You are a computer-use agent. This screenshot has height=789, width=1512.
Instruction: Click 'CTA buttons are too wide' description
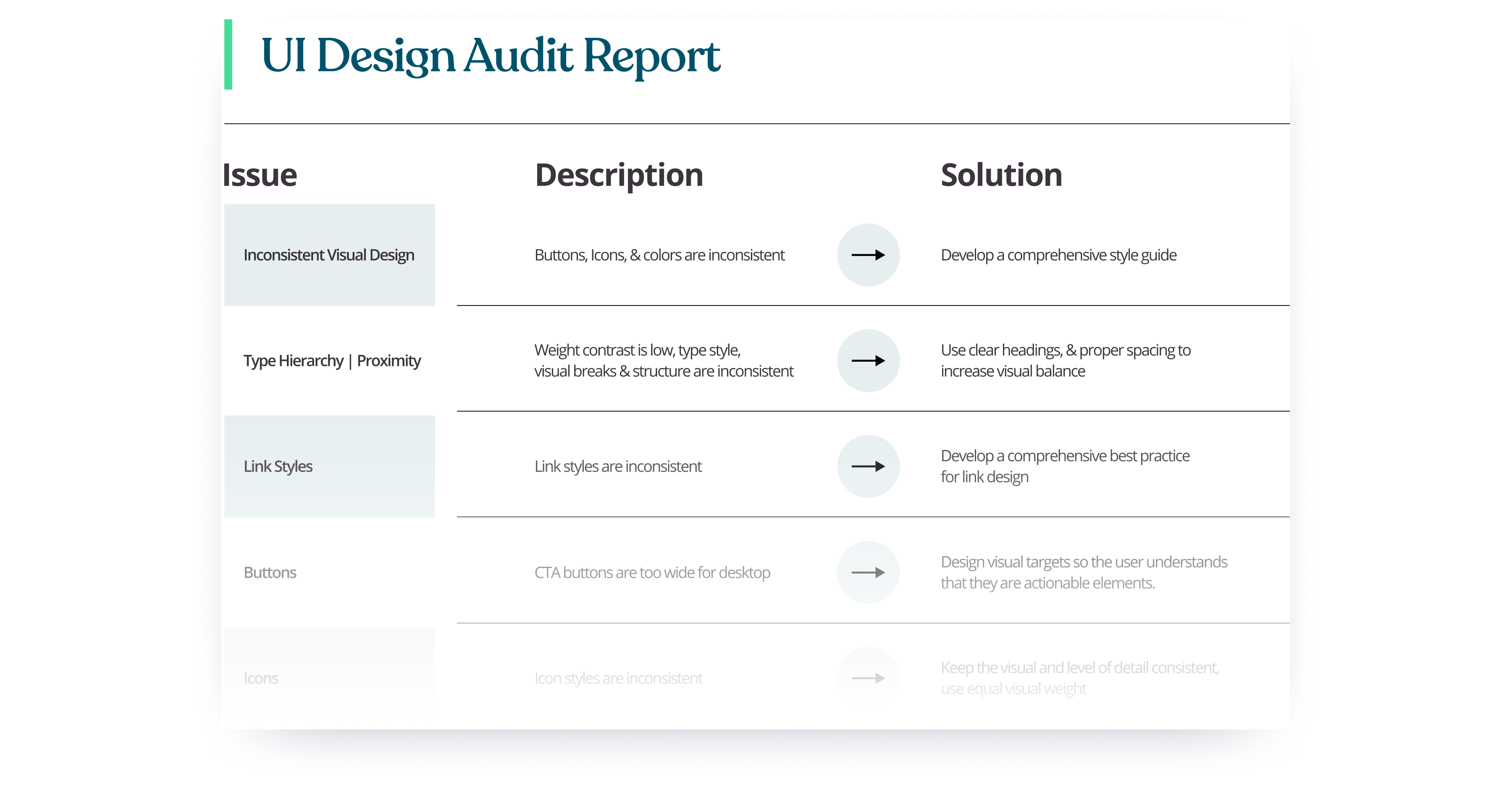[x=652, y=572]
